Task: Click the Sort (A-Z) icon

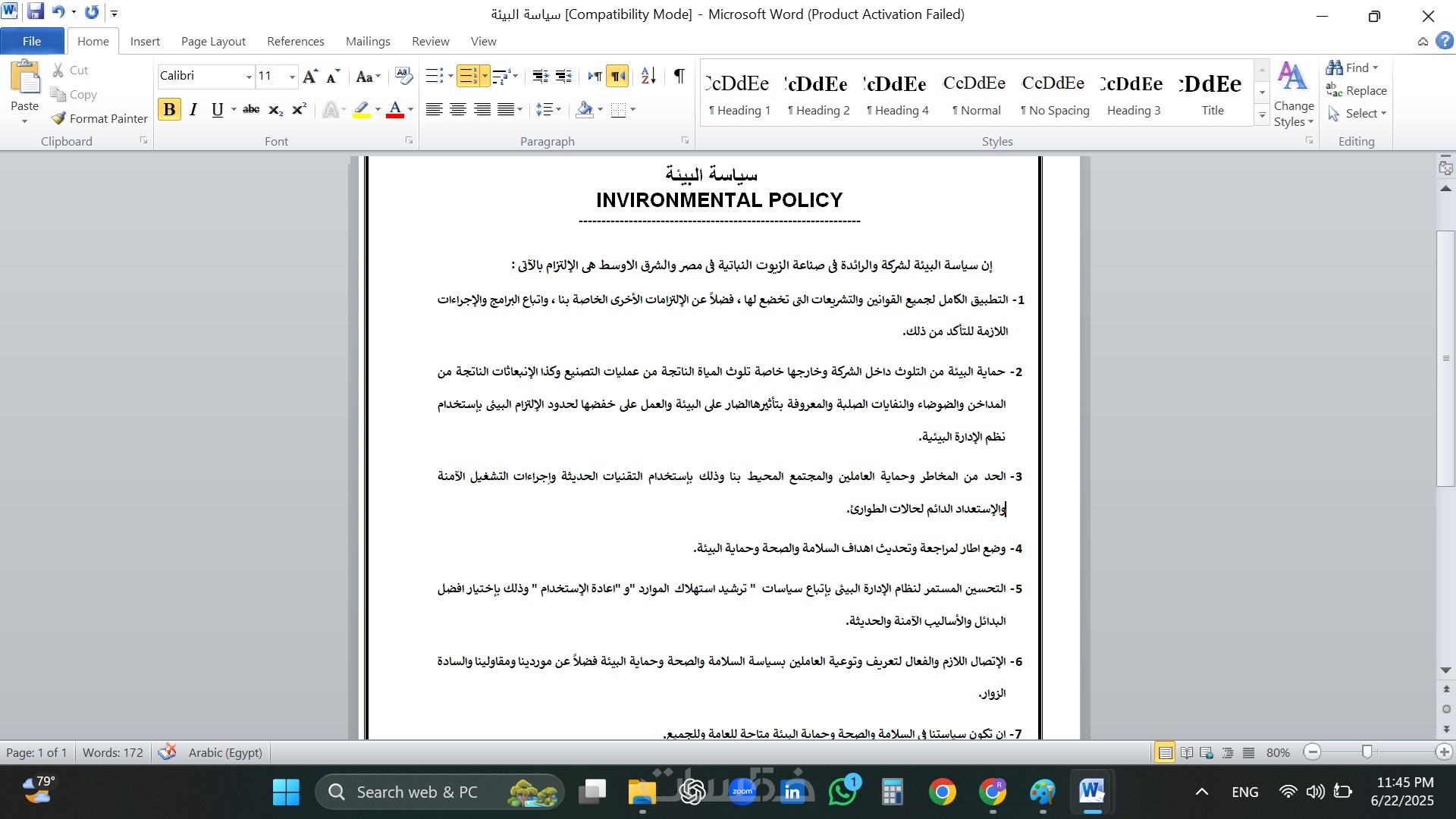Action: [x=648, y=76]
